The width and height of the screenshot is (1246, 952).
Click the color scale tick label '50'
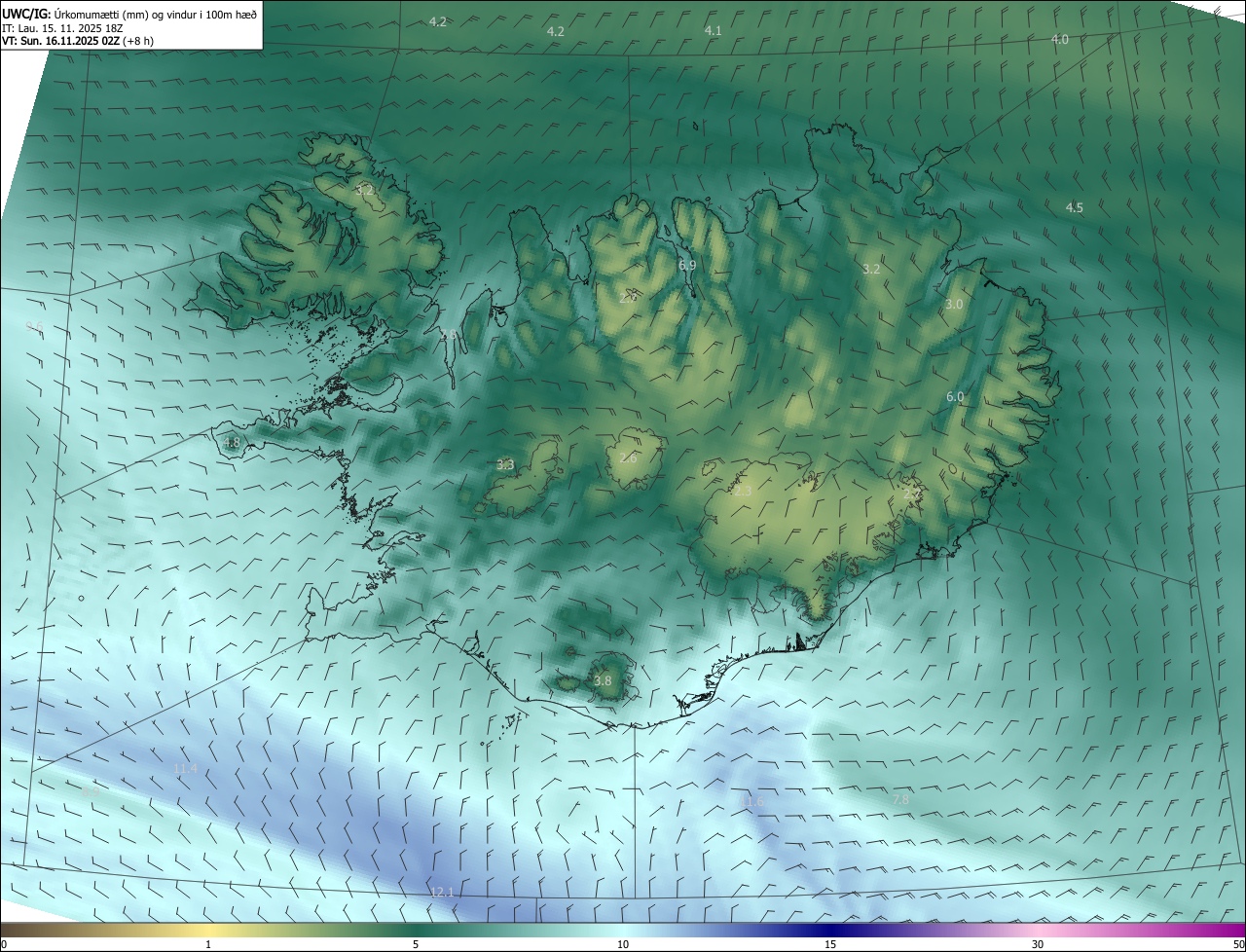1238,944
